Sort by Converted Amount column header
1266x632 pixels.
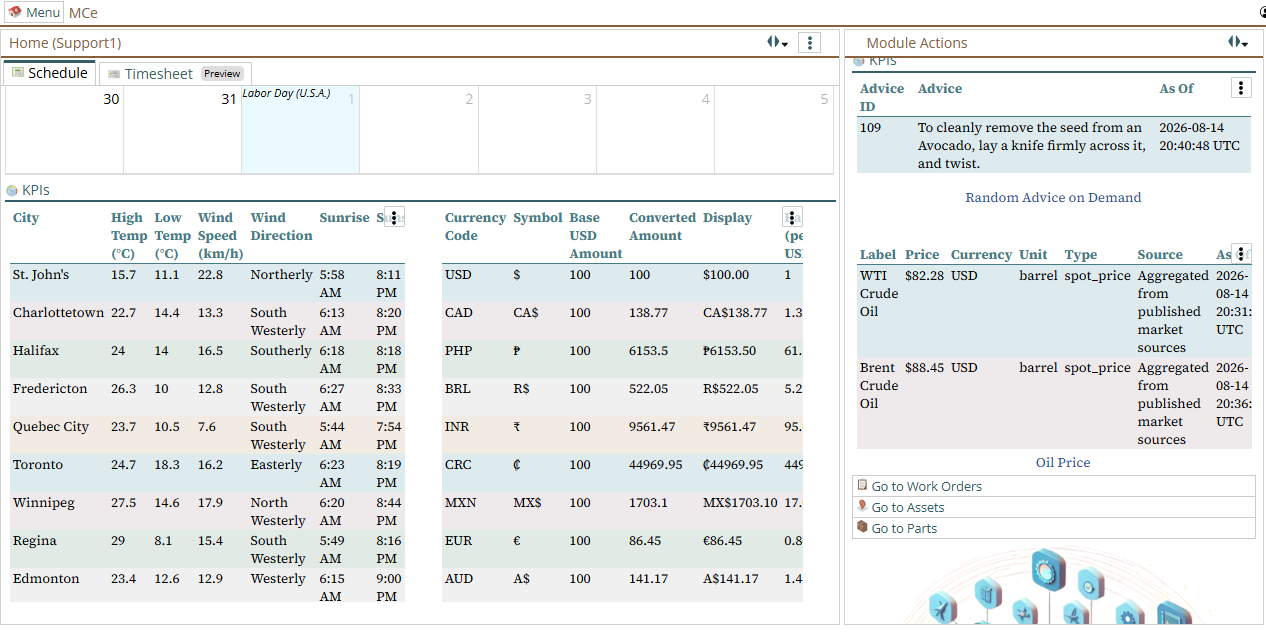pyautogui.click(x=662, y=227)
